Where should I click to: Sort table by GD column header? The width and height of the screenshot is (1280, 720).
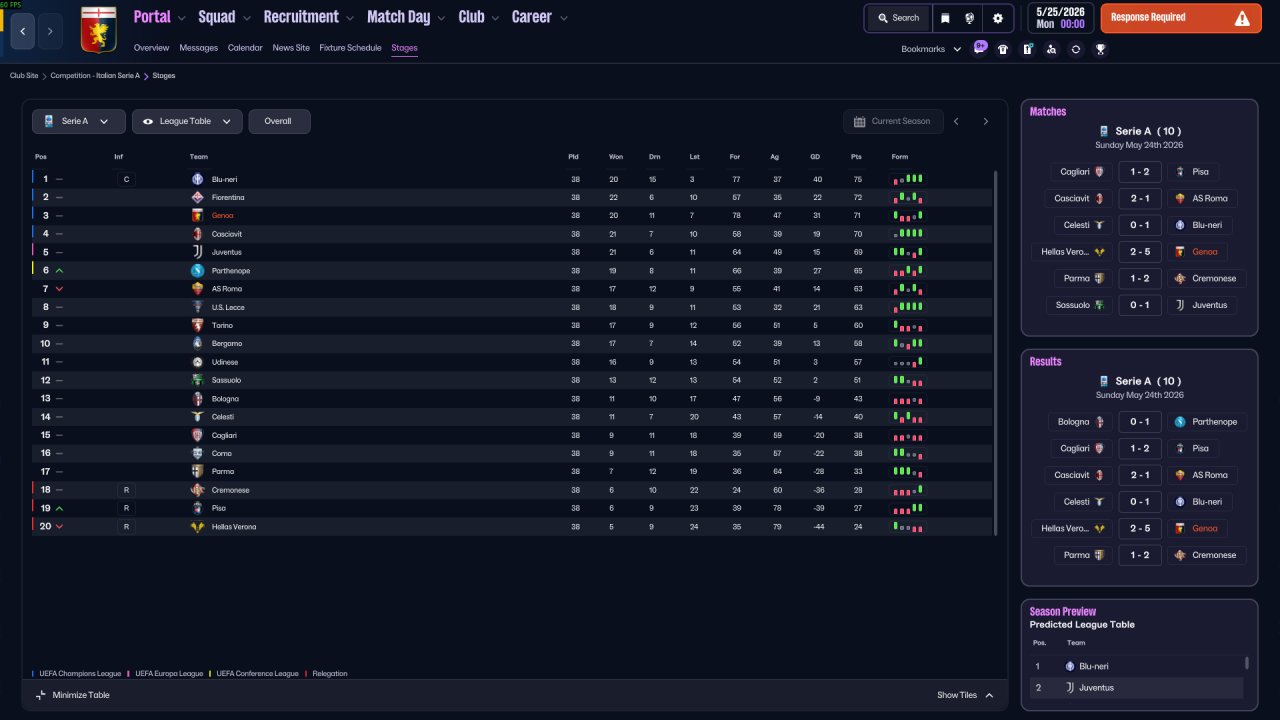click(817, 157)
